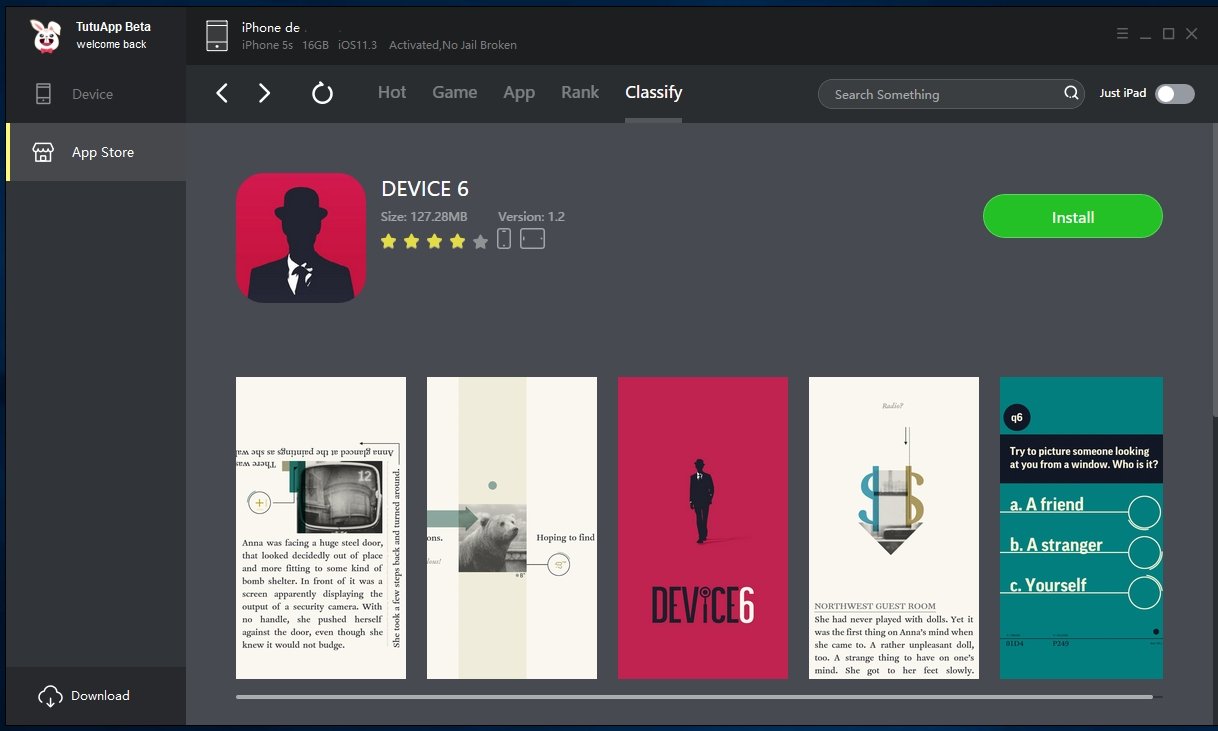
Task: Open the Northwest Guest Room screenshot
Action: pos(894,528)
